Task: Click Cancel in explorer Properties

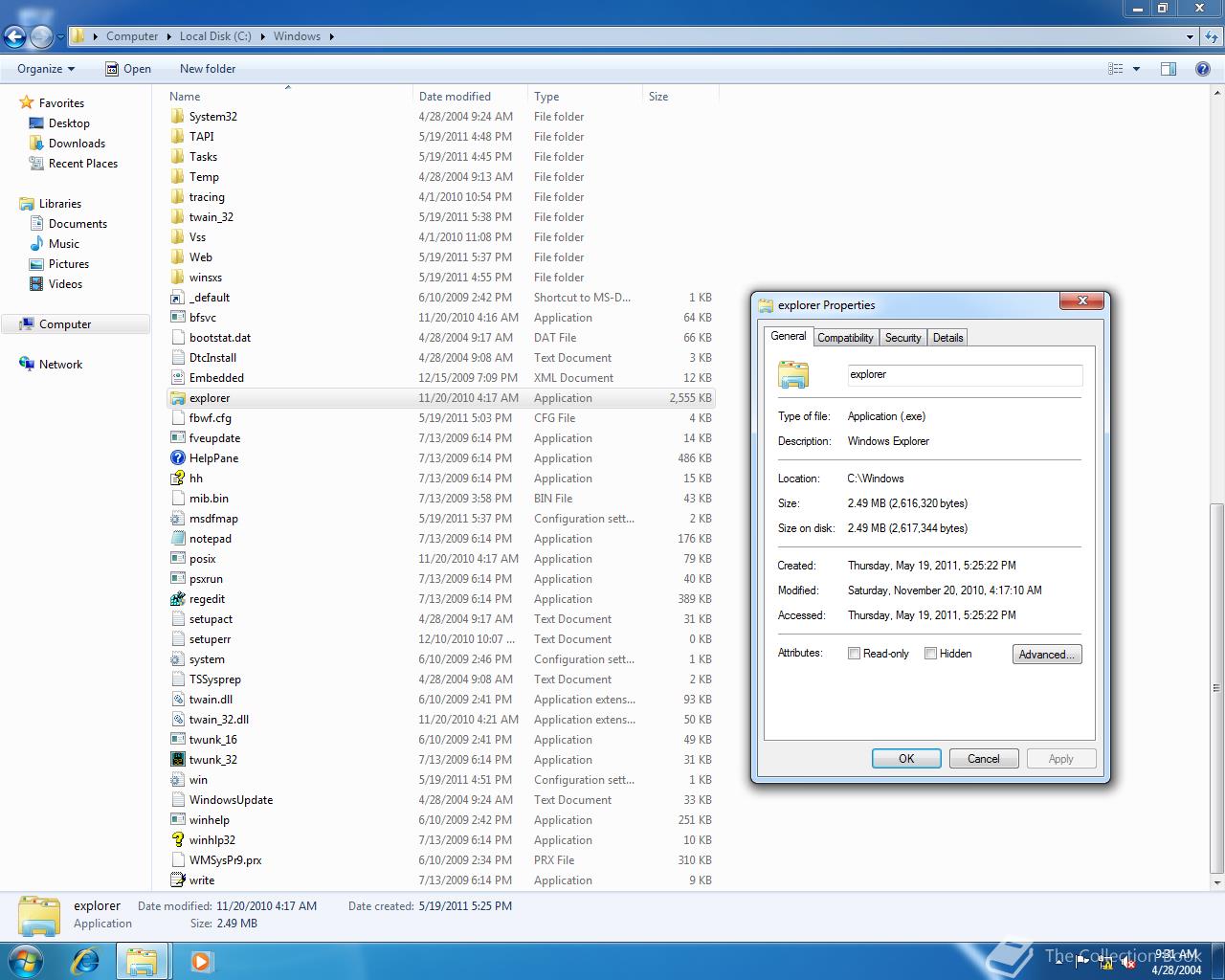Action: (983, 759)
